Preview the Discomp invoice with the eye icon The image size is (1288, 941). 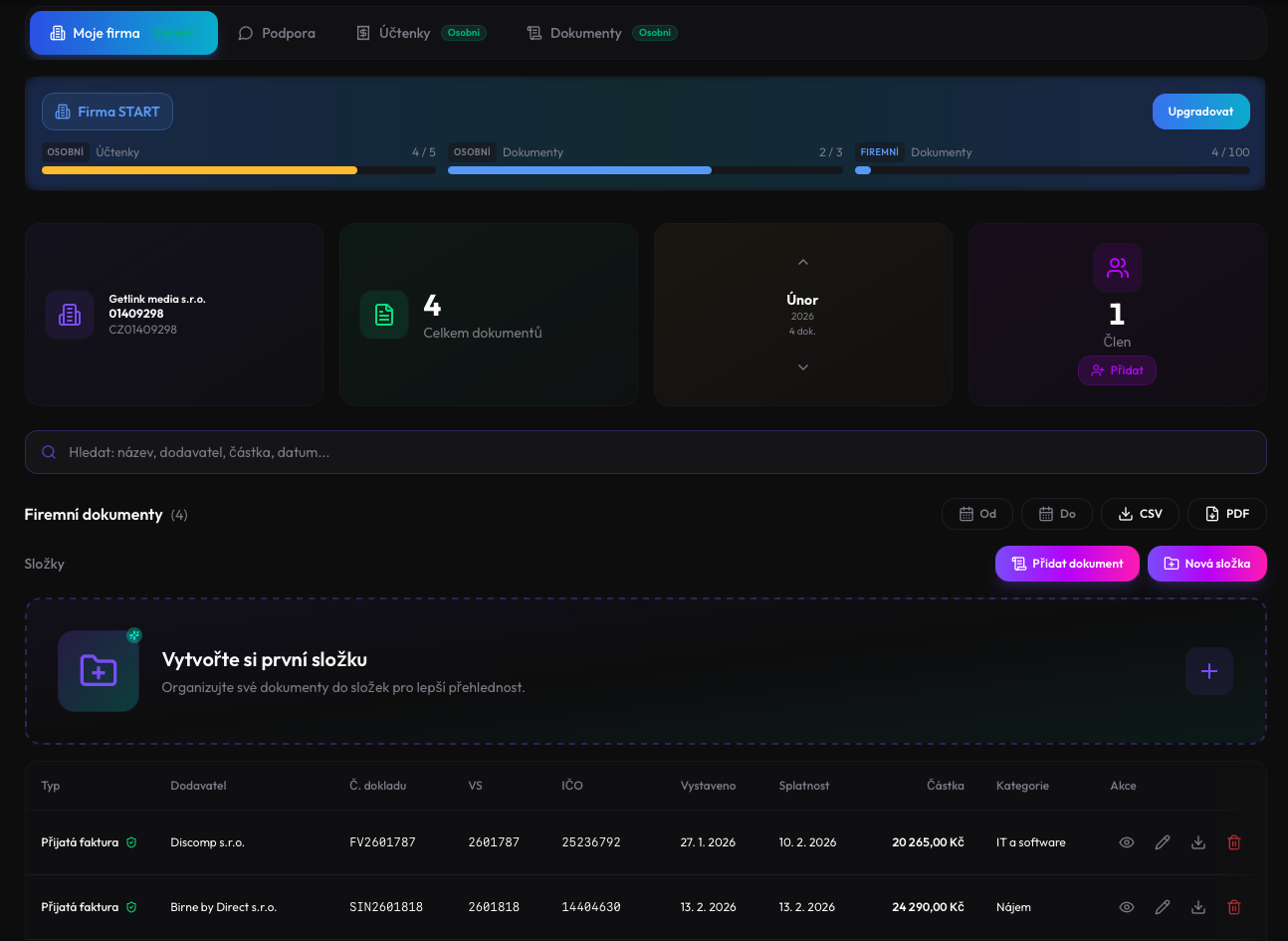pyautogui.click(x=1126, y=841)
